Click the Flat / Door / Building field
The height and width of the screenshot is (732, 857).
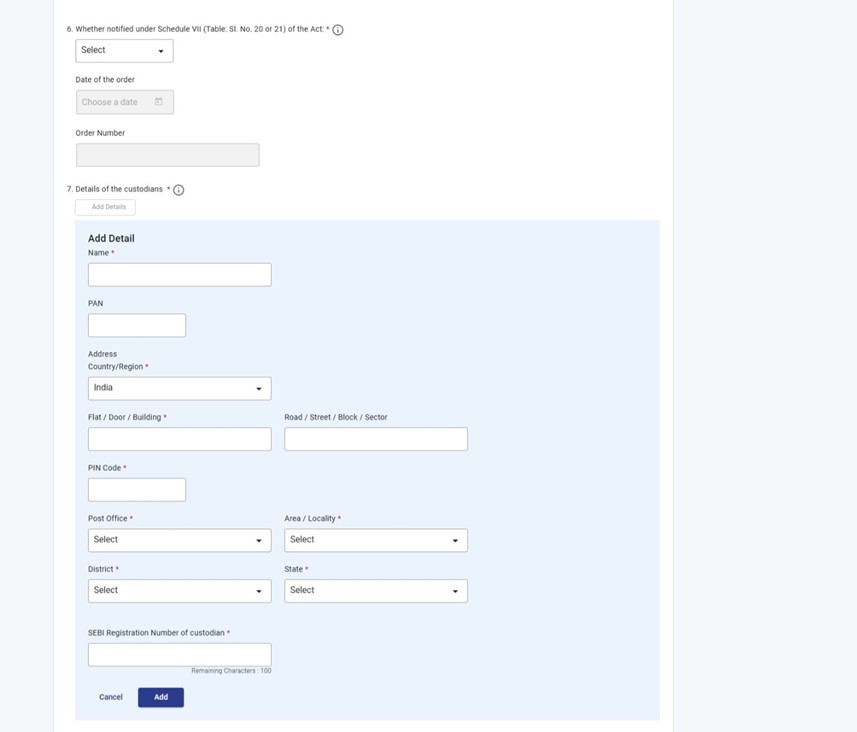179,438
